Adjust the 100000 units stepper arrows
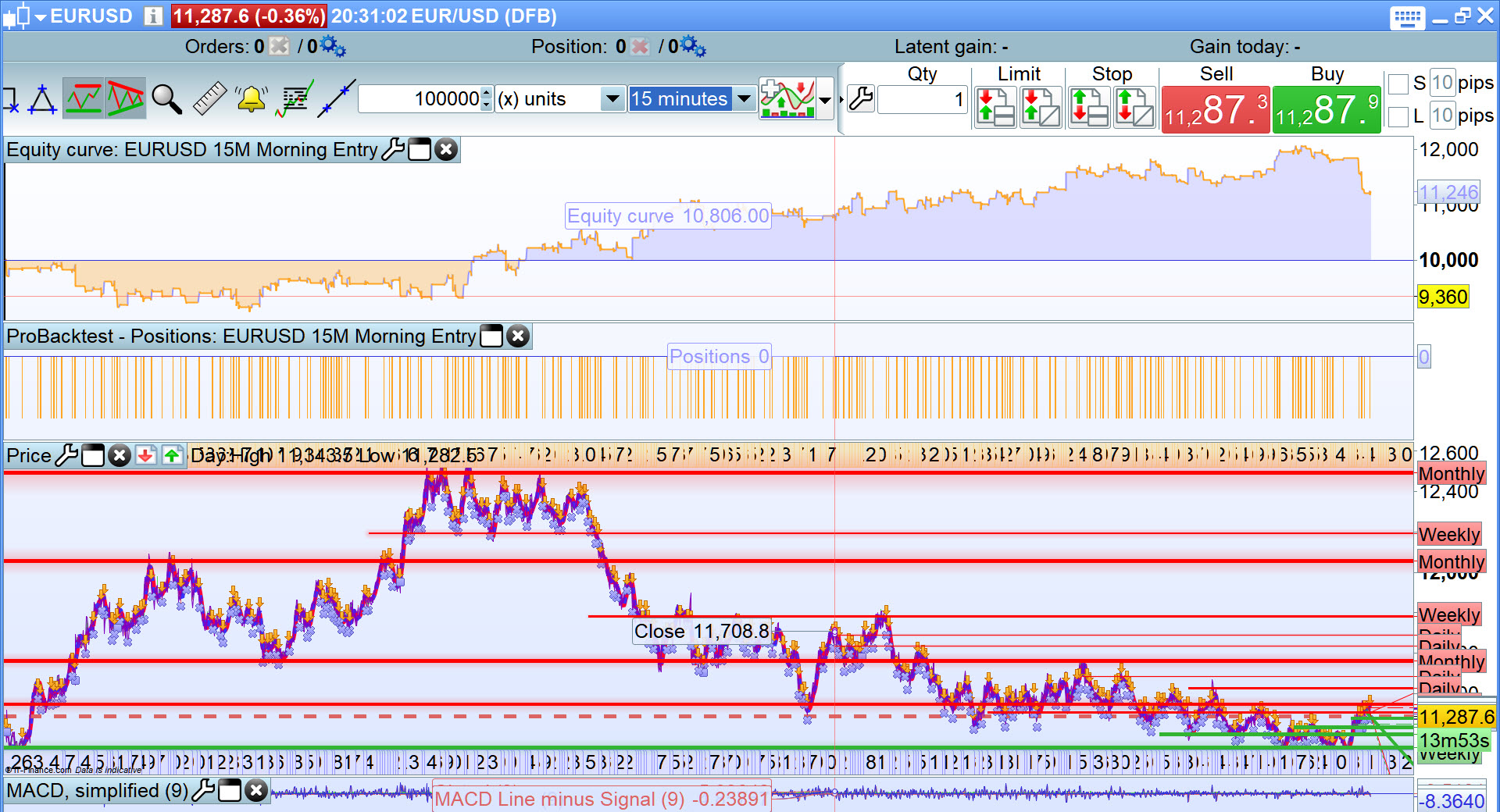Image resolution: width=1500 pixels, height=812 pixels. click(x=487, y=99)
